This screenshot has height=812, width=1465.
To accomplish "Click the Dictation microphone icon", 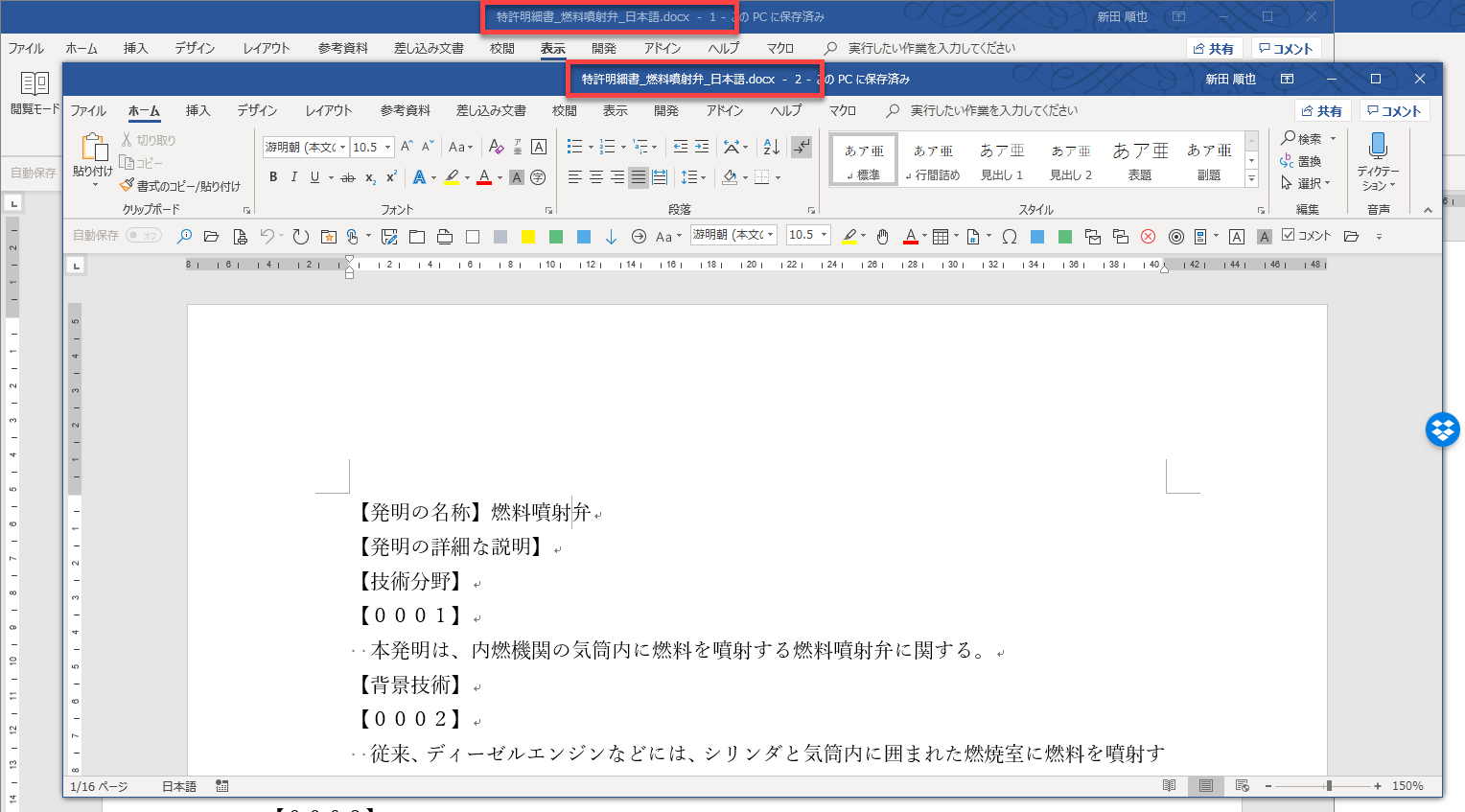I will [x=1378, y=147].
